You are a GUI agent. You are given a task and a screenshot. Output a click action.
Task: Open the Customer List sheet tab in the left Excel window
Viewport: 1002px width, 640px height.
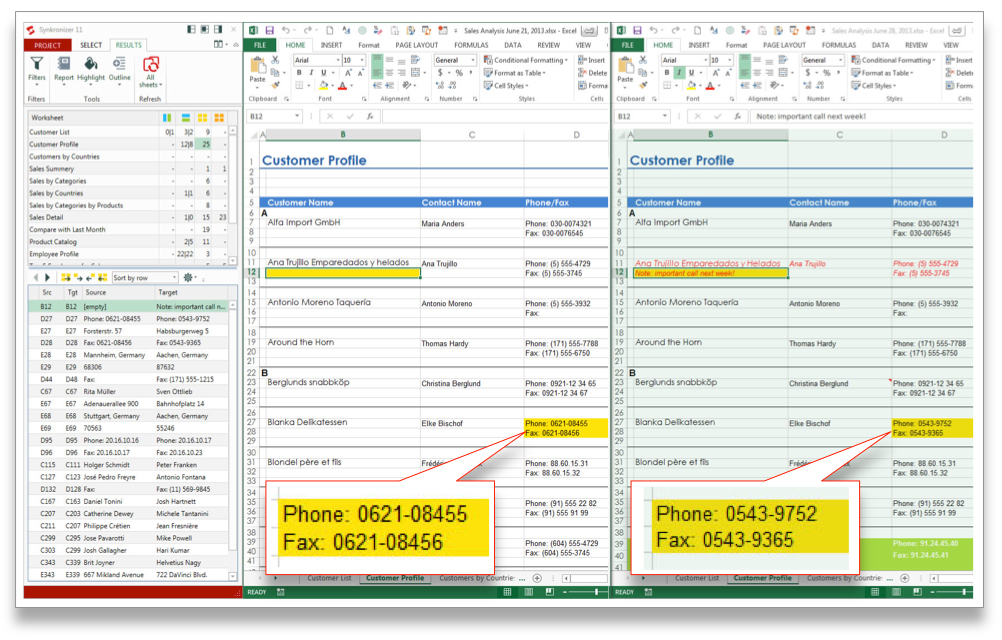(x=329, y=578)
